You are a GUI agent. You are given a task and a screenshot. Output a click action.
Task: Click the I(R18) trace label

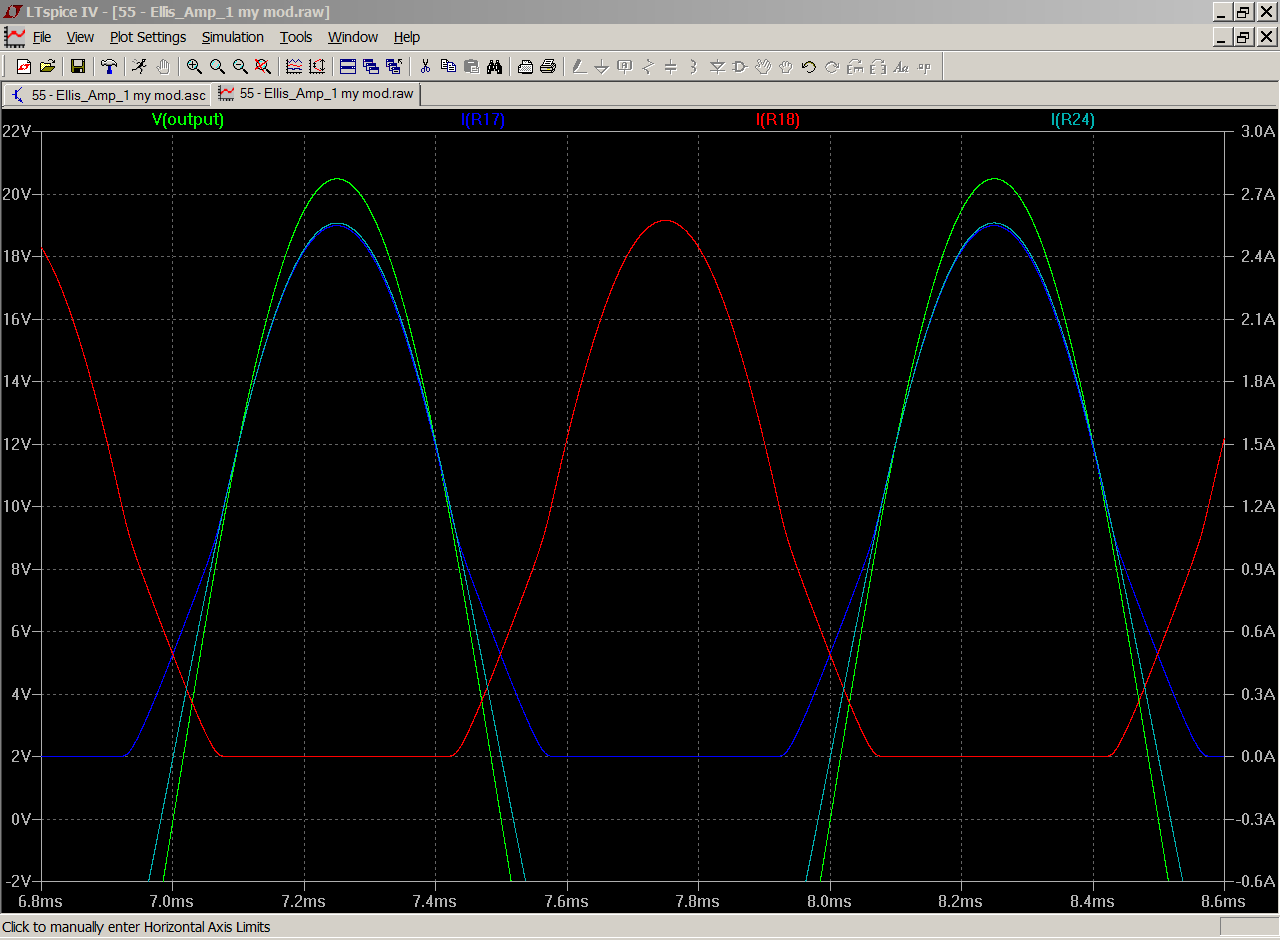(778, 120)
